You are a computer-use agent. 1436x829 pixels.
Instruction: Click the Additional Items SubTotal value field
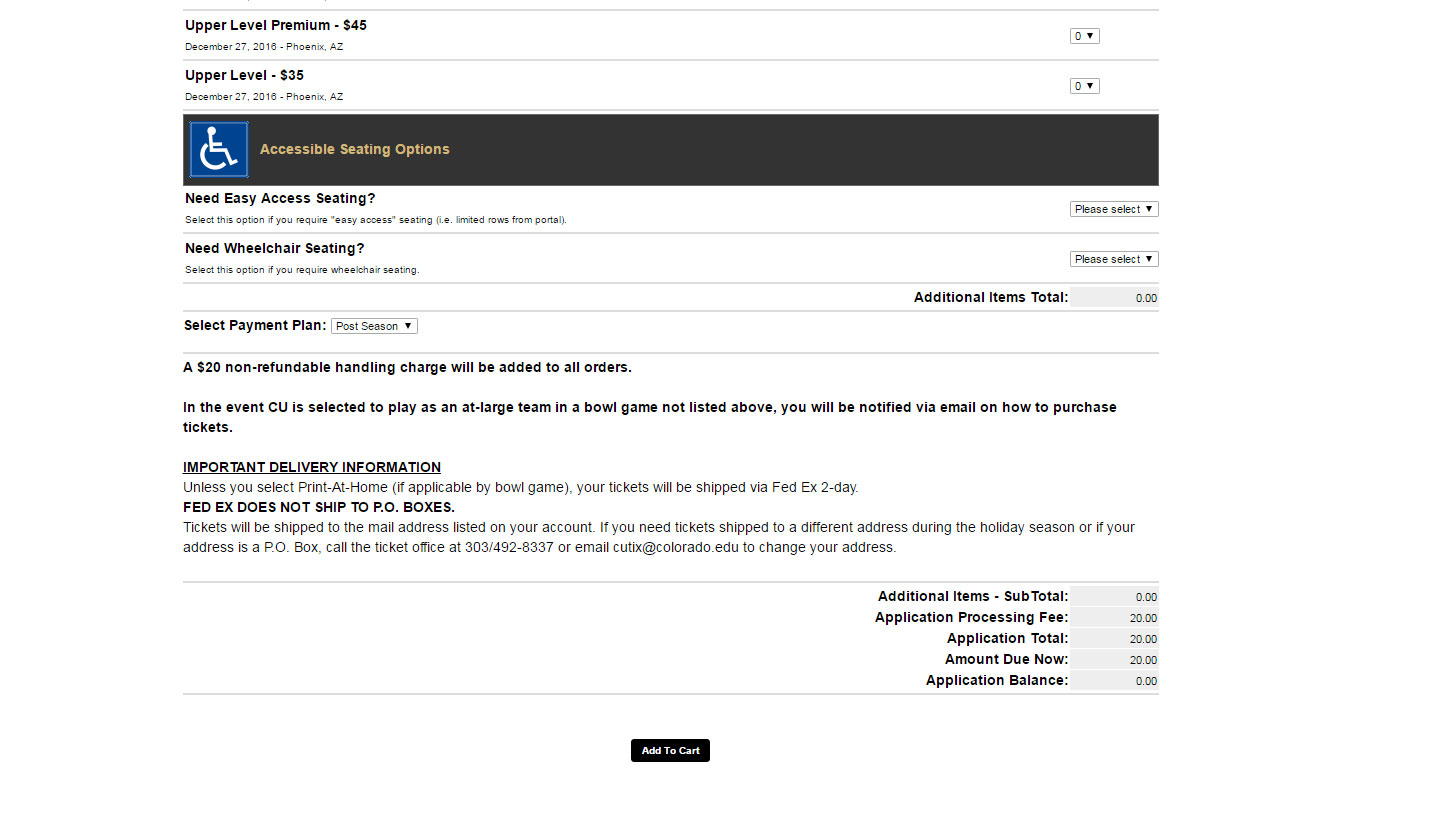pyautogui.click(x=1114, y=597)
